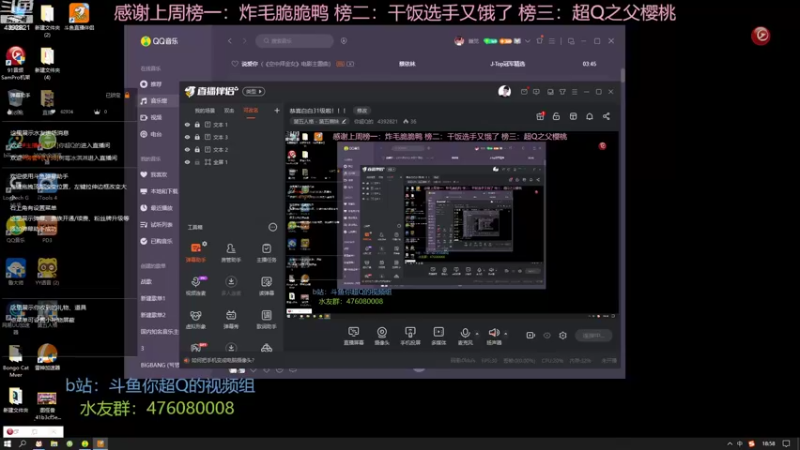The height and width of the screenshot is (450, 800).
Task: Open 我喜欢 in QQ音乐 sidebar
Action: [x=154, y=174]
